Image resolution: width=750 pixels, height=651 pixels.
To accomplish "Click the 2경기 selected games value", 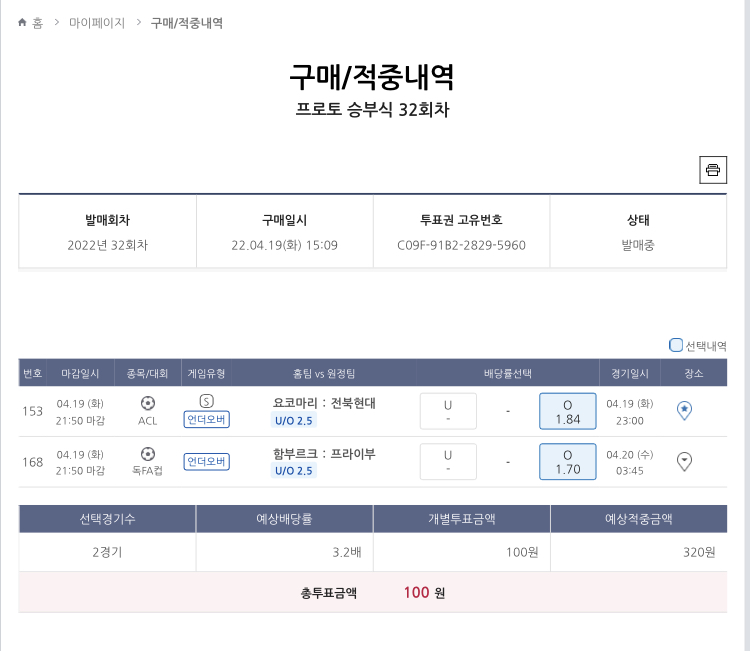I will (x=107, y=552).
